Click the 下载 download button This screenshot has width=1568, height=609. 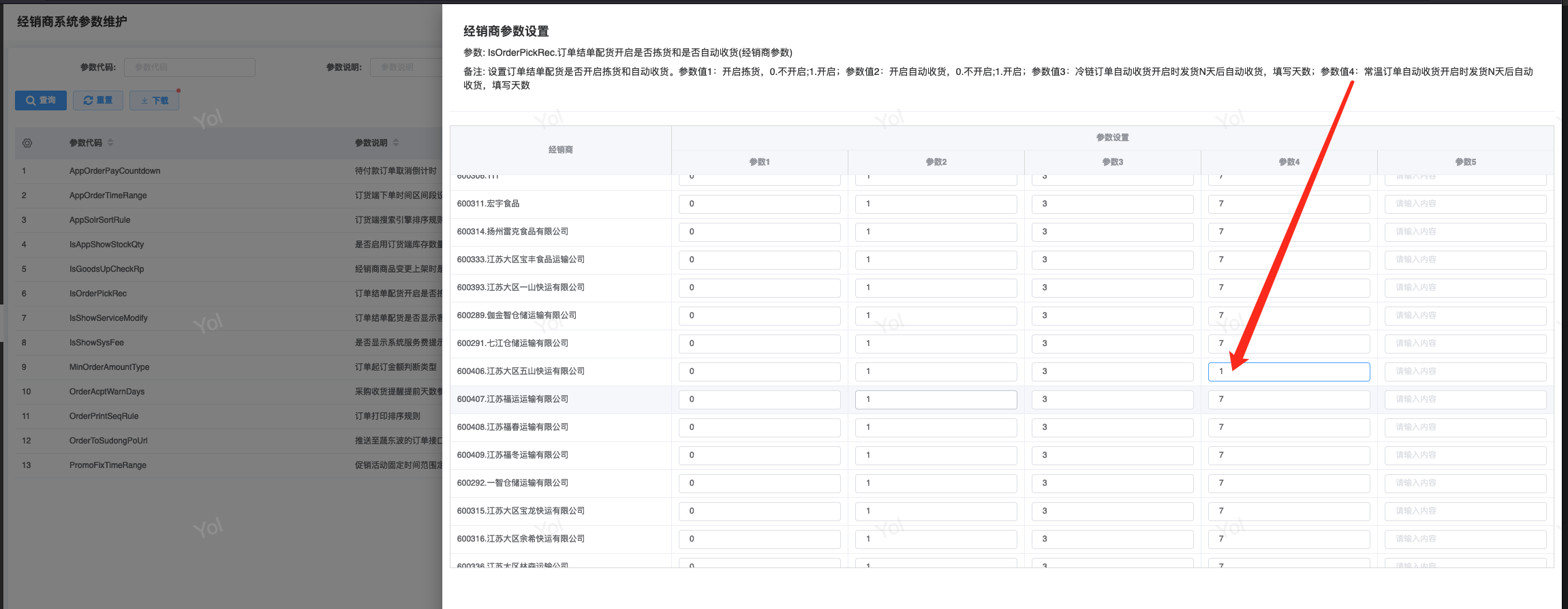155,100
